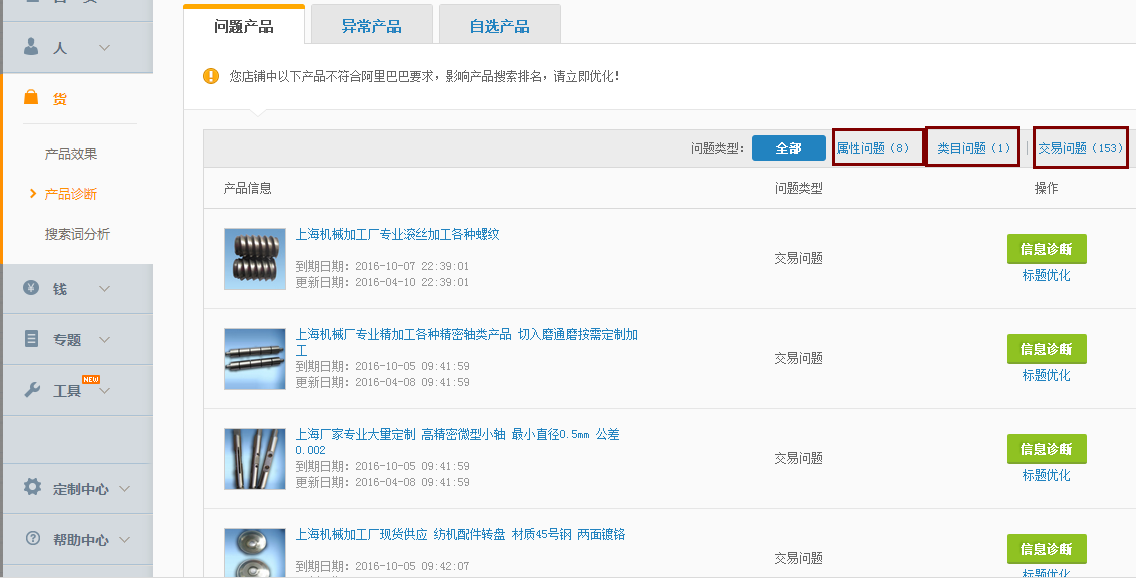Expand the 人 section chevron
This screenshot has width=1136, height=578.
click(104, 47)
